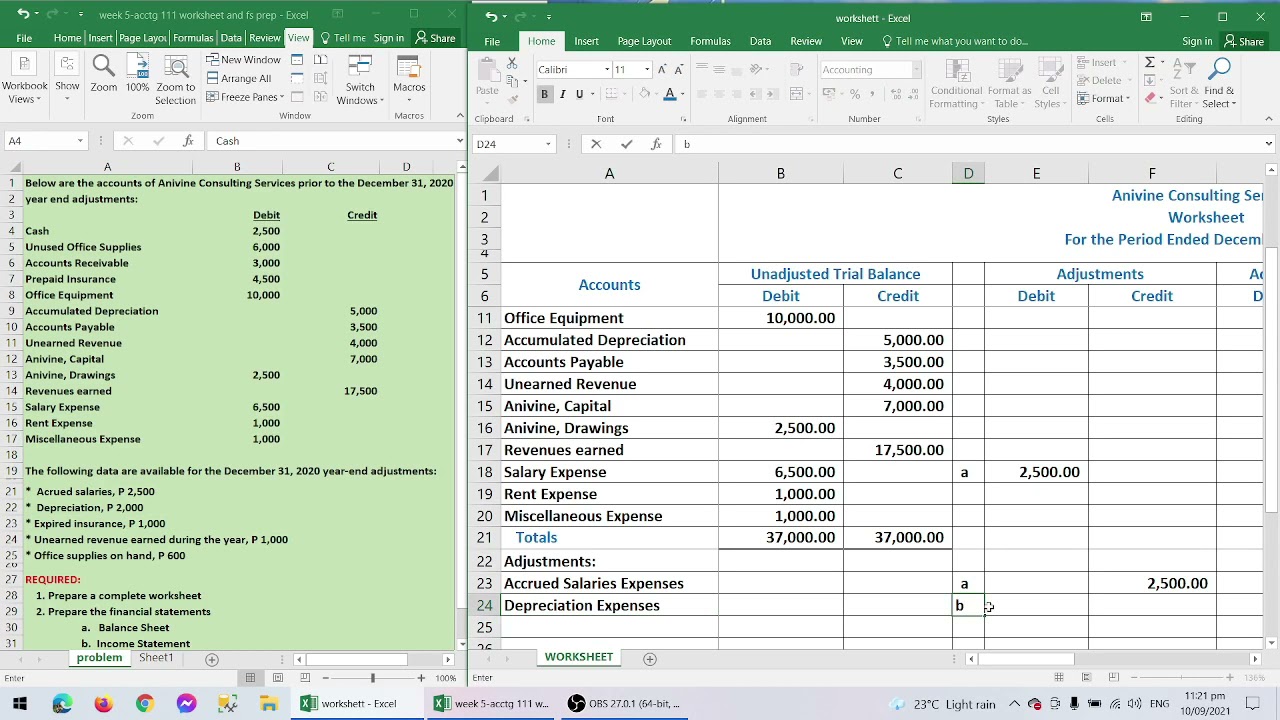Open File Explorer from the taskbar
The image size is (1280, 720).
coord(268,703)
